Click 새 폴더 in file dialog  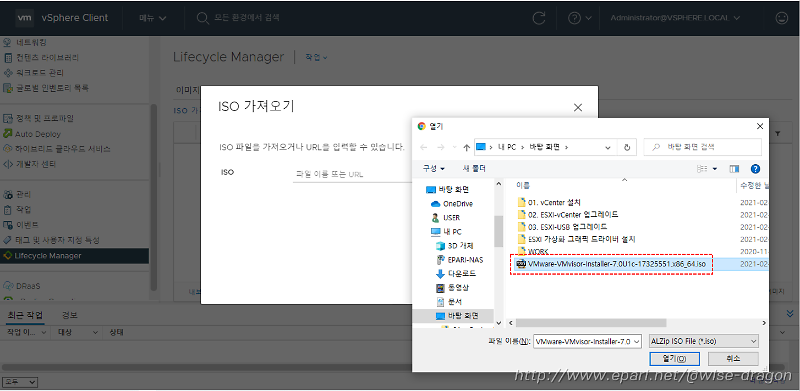pyautogui.click(x=474, y=168)
